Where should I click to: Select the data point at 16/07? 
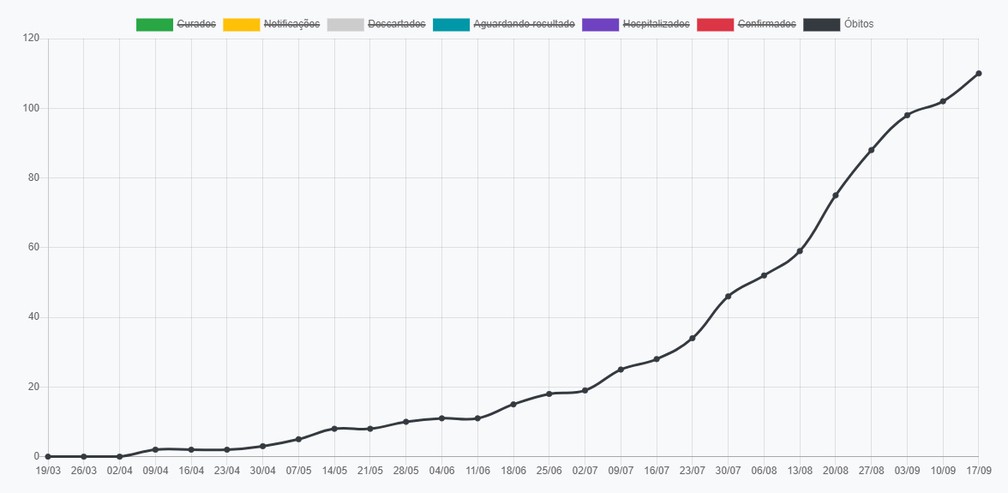point(656,359)
